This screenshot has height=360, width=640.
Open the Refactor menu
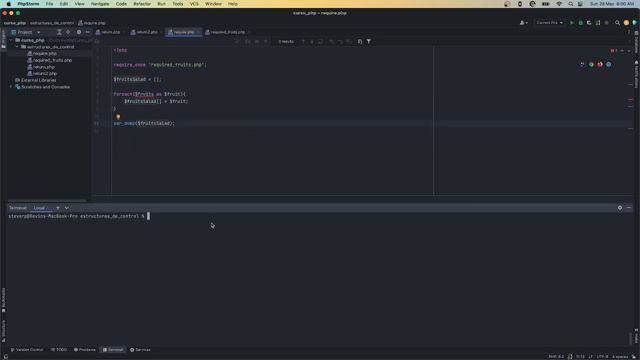142,4
